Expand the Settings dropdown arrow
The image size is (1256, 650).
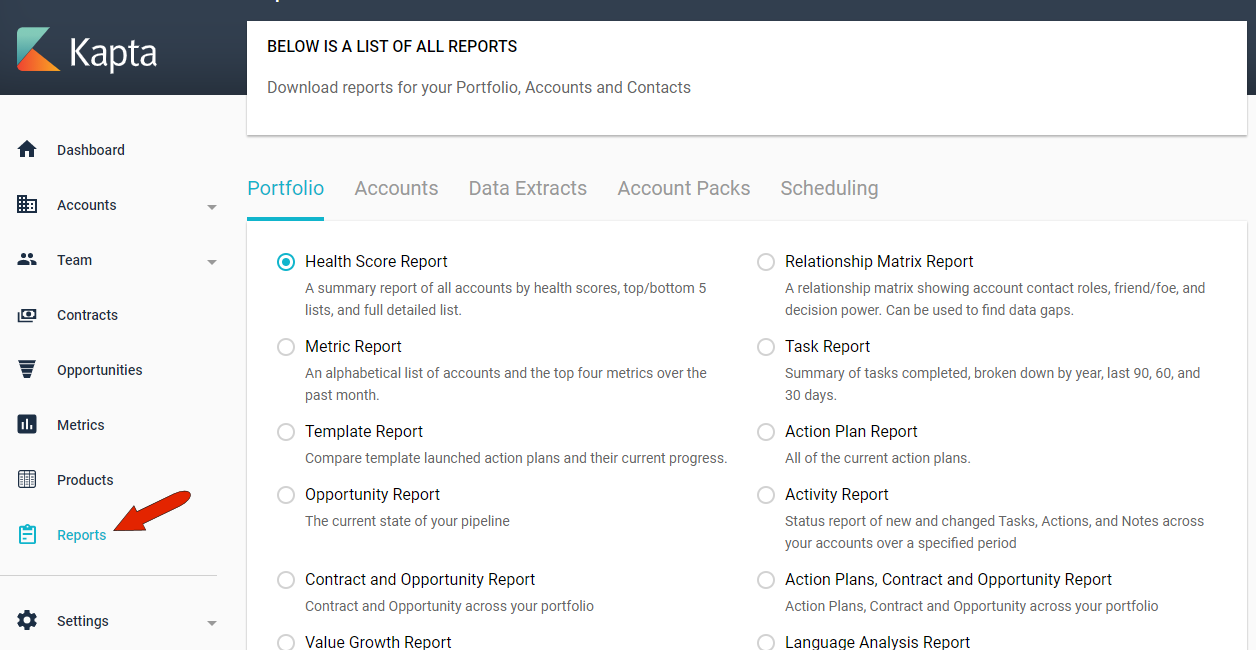tap(211, 623)
